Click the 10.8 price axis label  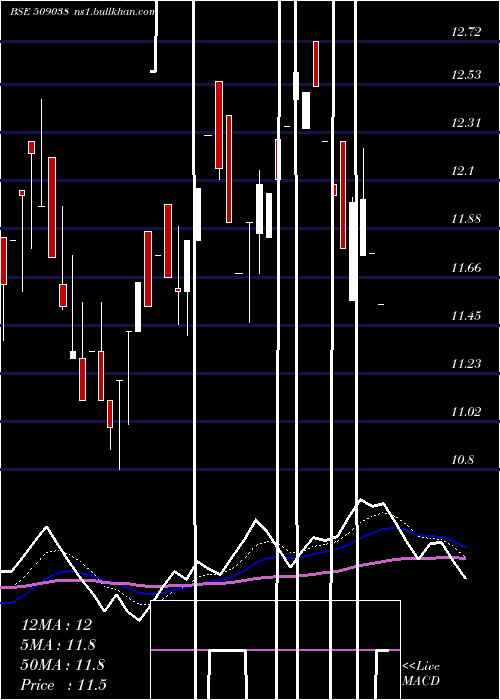point(462,460)
